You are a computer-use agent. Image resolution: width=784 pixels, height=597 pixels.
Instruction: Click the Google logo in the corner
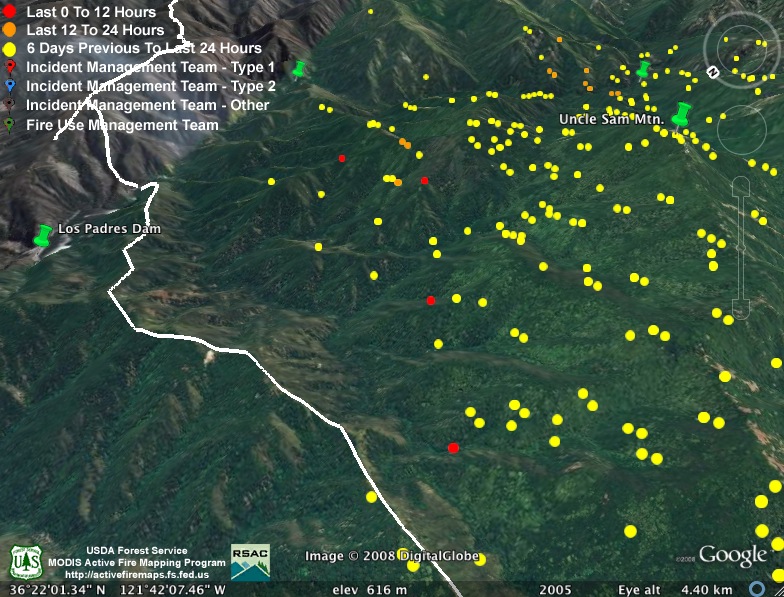pos(732,556)
